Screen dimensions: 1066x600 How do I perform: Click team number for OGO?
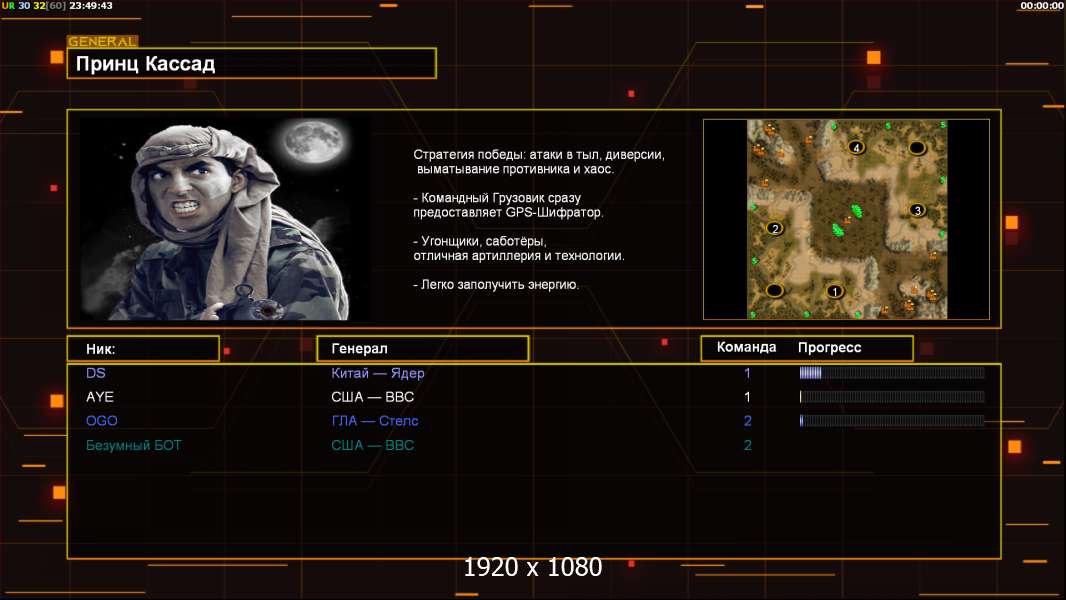[747, 421]
